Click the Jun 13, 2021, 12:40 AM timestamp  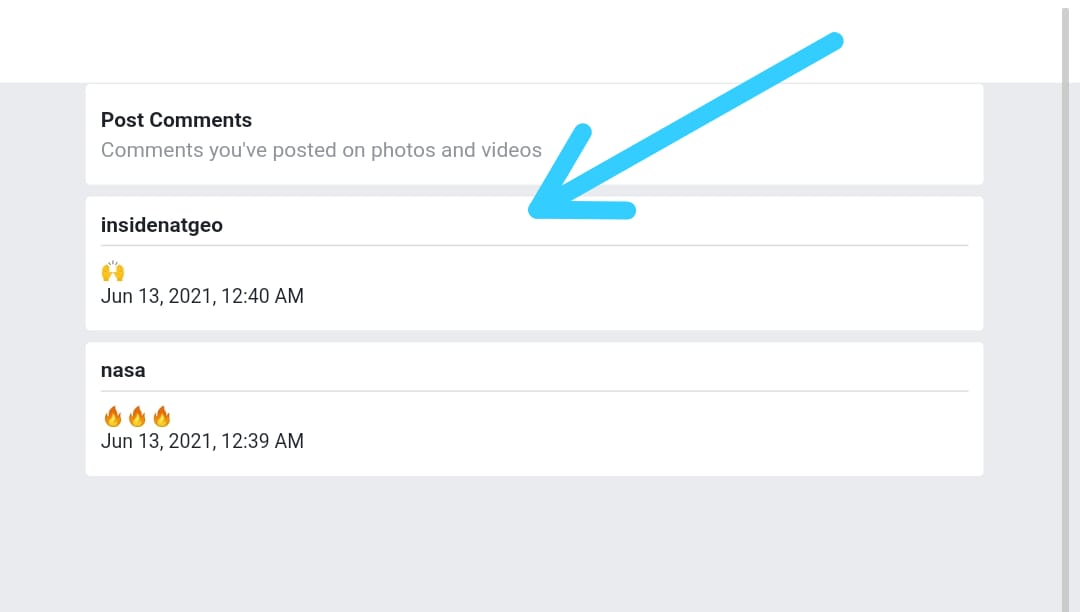(202, 296)
